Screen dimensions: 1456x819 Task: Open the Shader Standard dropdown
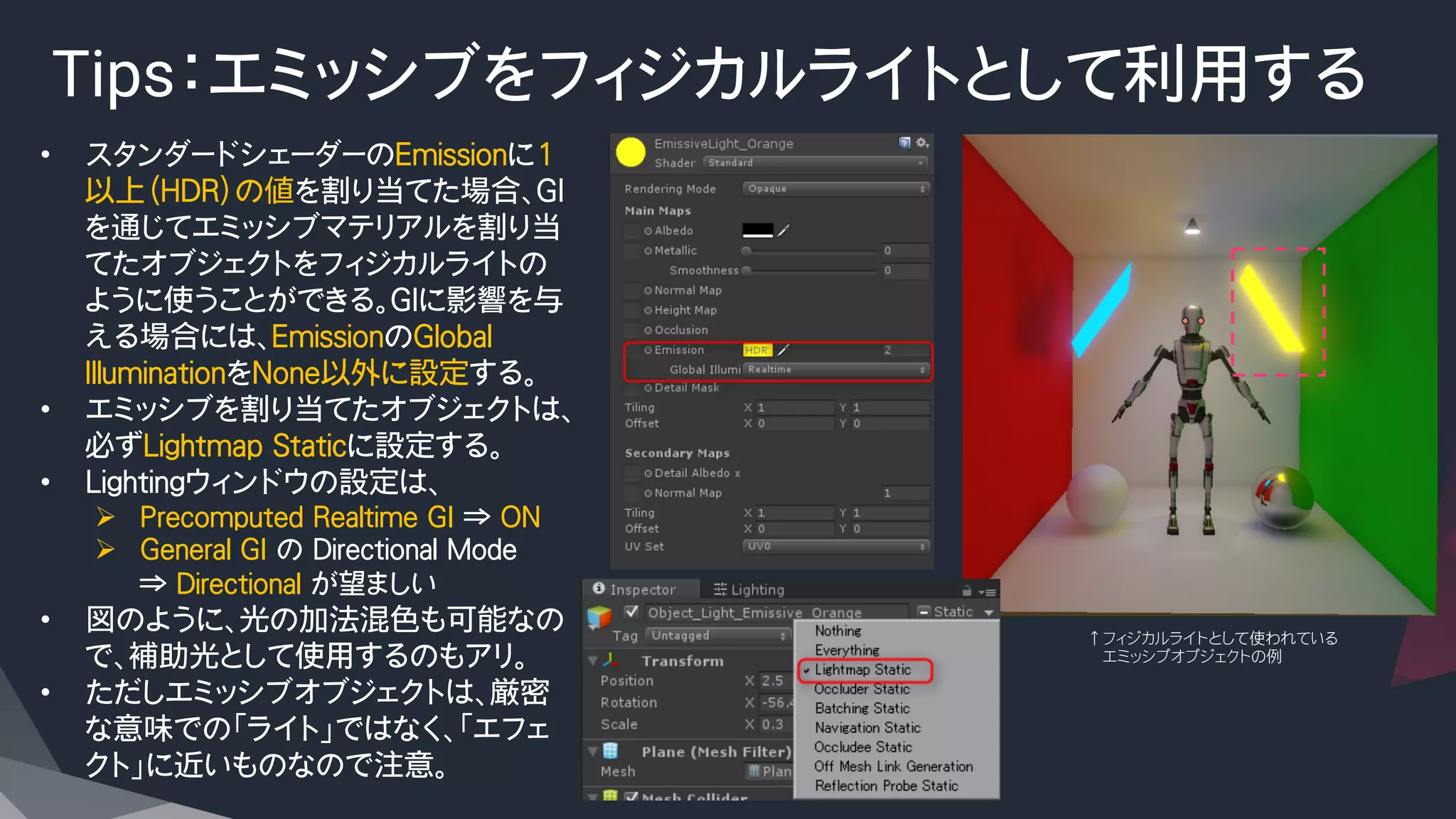point(816,163)
